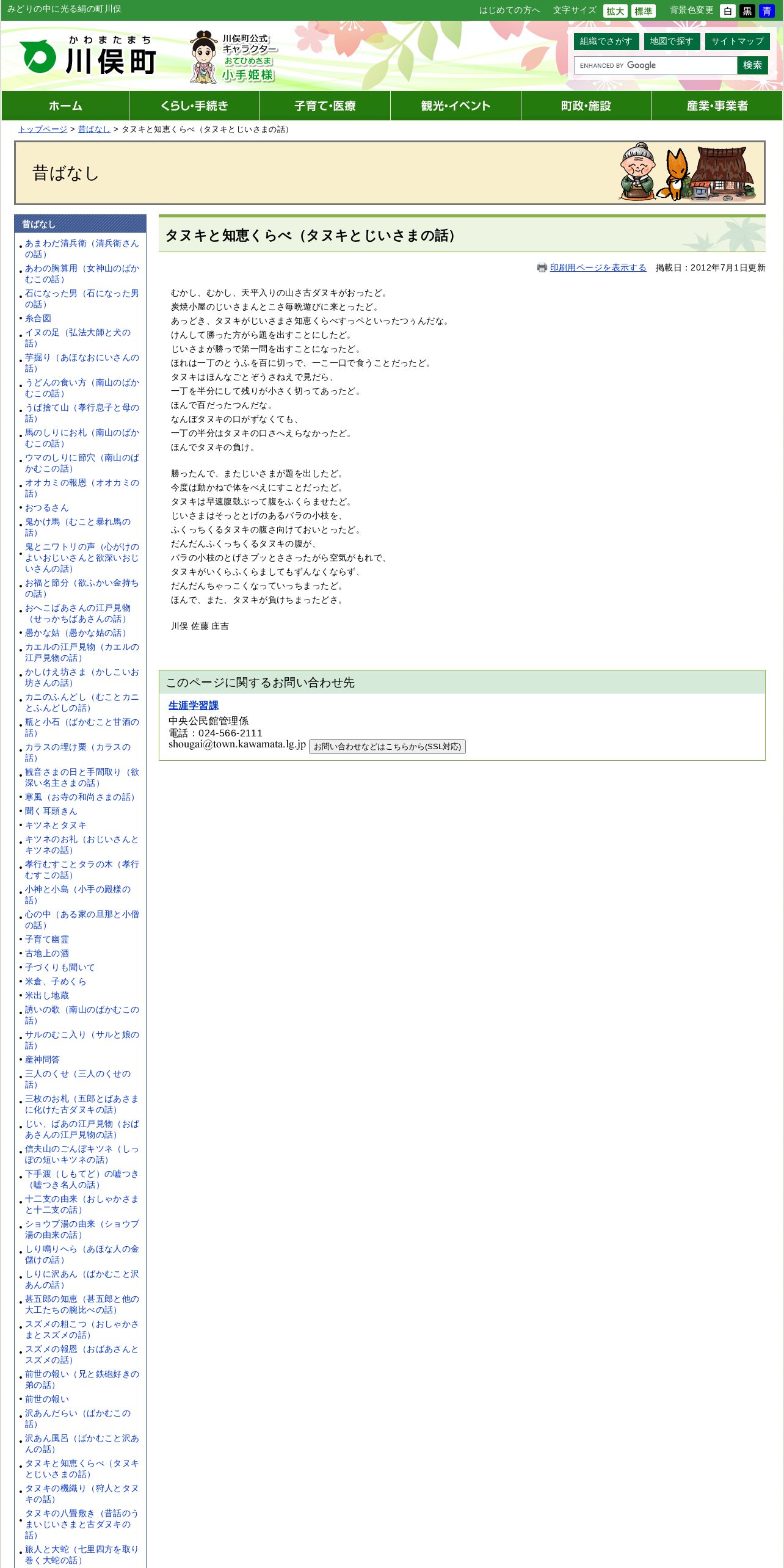The image size is (784, 1568).
Task: Set background color to blue (青)
Action: (x=766, y=11)
